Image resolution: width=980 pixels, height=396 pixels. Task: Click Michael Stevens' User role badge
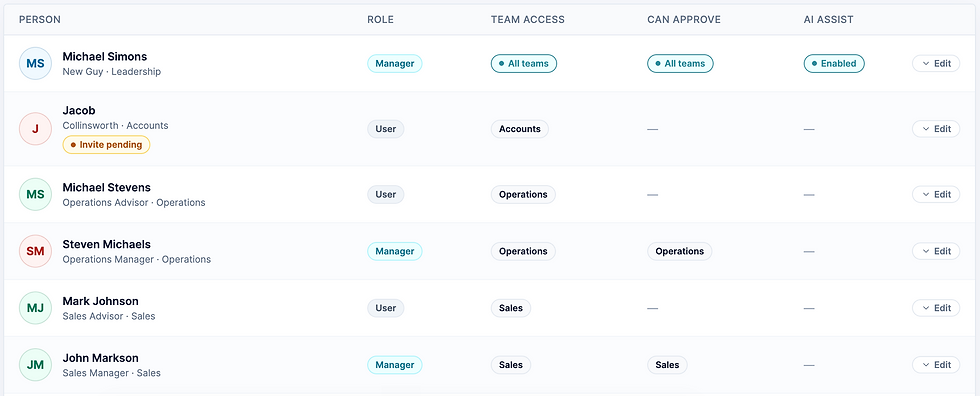tap(386, 195)
